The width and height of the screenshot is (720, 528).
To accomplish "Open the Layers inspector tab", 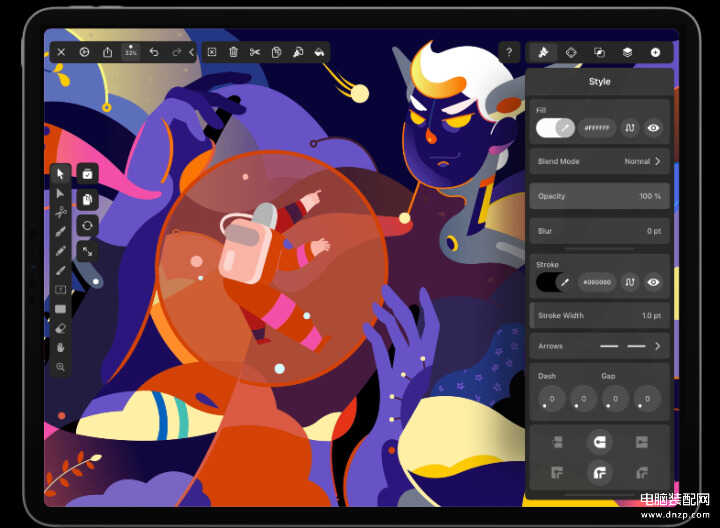I will (x=627, y=52).
